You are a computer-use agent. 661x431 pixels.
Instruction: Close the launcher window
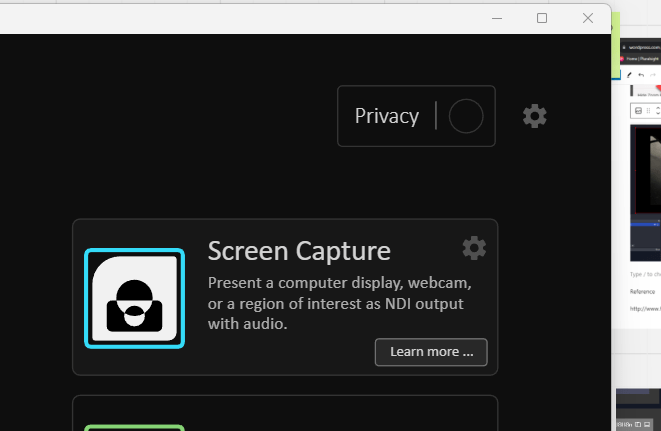[x=588, y=18]
